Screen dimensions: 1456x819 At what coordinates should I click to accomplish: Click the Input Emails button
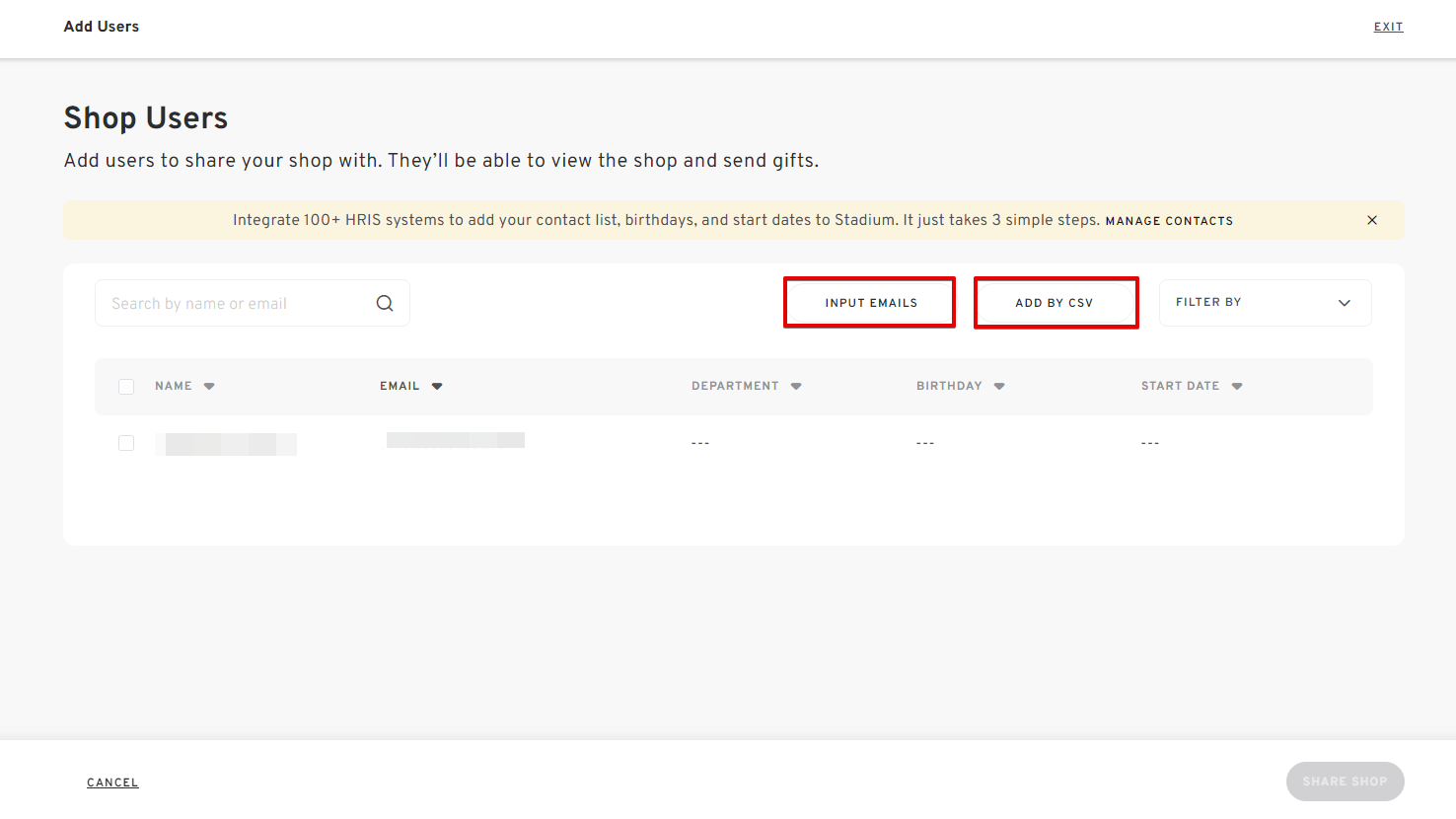point(870,303)
